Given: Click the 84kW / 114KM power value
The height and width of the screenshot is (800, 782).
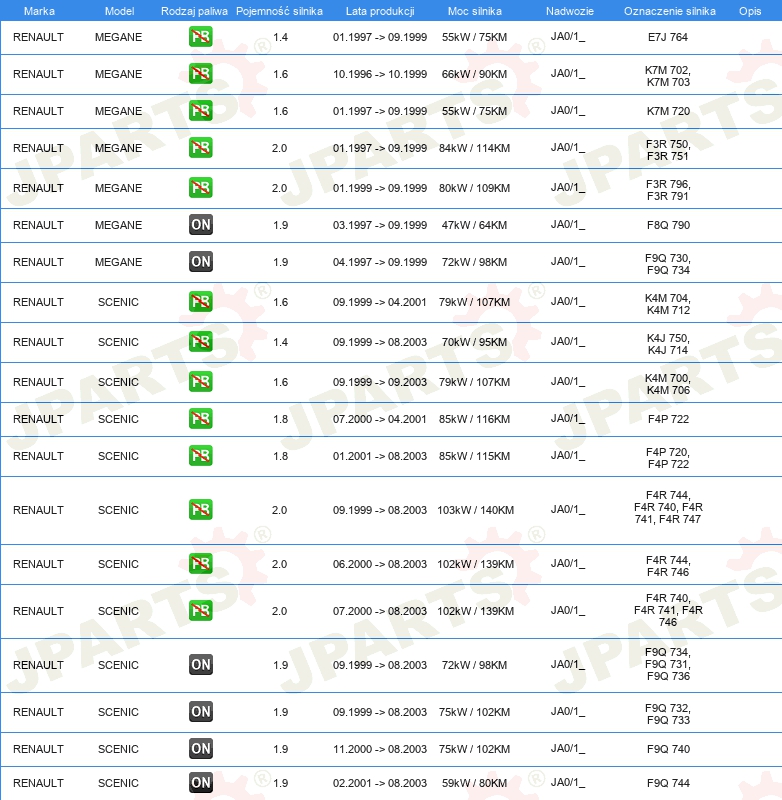Looking at the screenshot, I should click(x=474, y=148).
